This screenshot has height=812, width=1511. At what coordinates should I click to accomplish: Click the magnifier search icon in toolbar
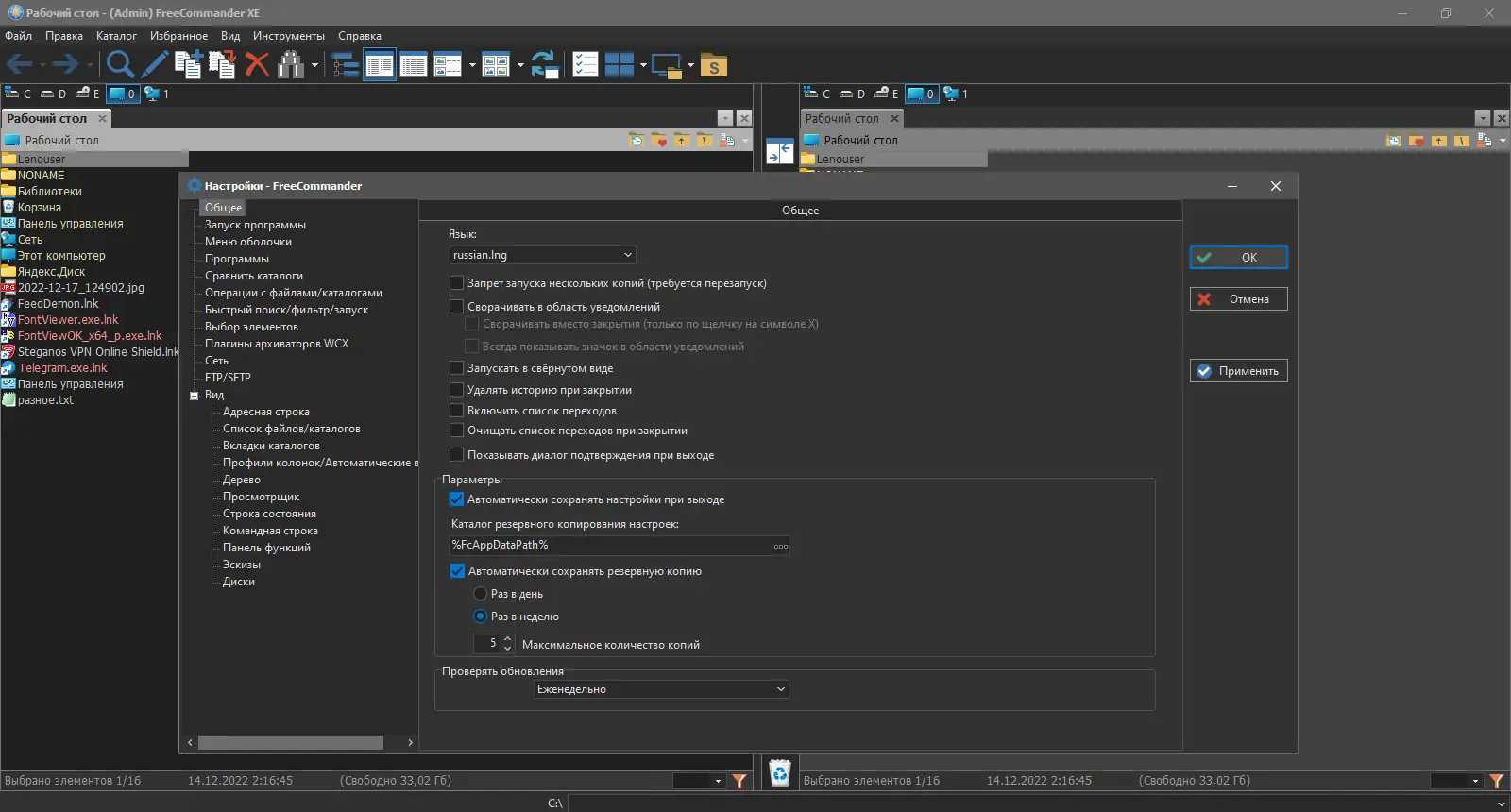coord(119,64)
